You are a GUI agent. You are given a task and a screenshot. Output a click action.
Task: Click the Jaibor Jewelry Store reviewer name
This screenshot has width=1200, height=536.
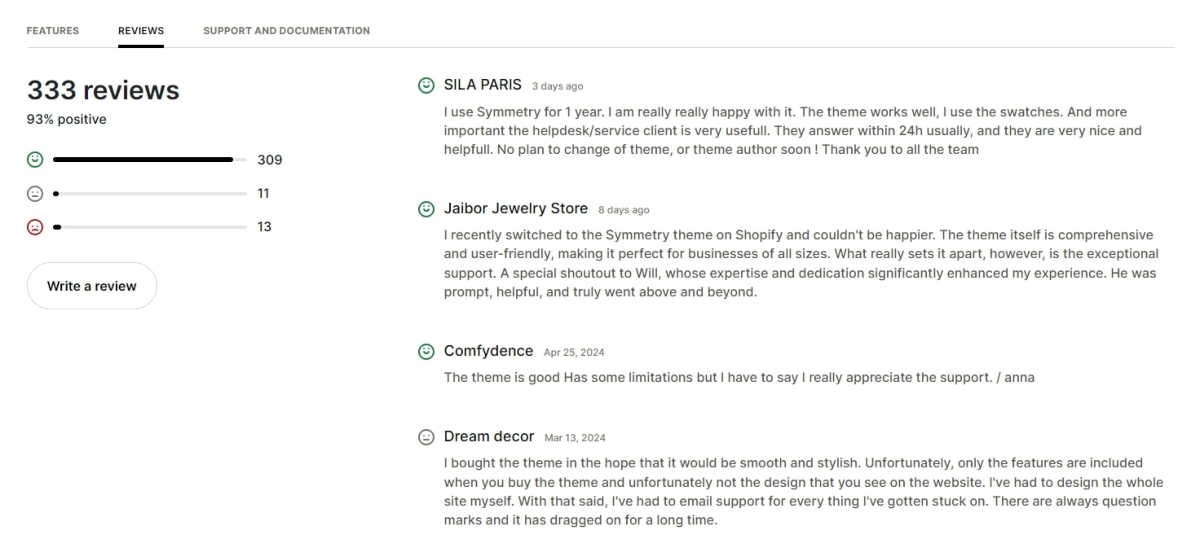click(516, 209)
